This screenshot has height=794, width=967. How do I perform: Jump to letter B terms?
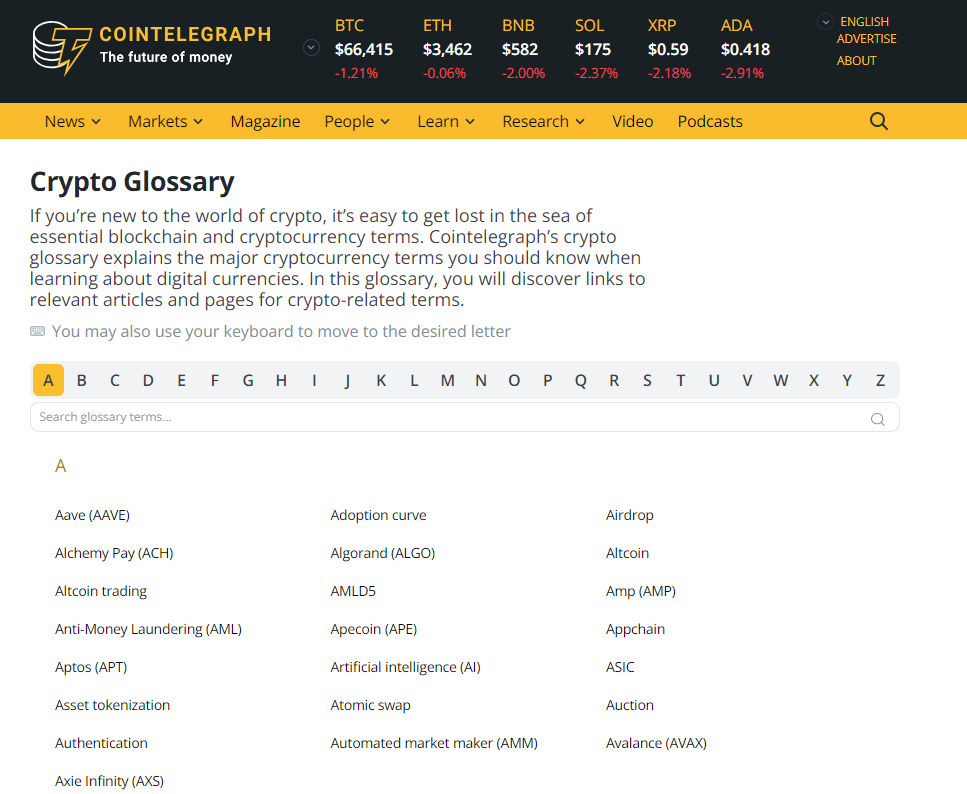pos(81,380)
